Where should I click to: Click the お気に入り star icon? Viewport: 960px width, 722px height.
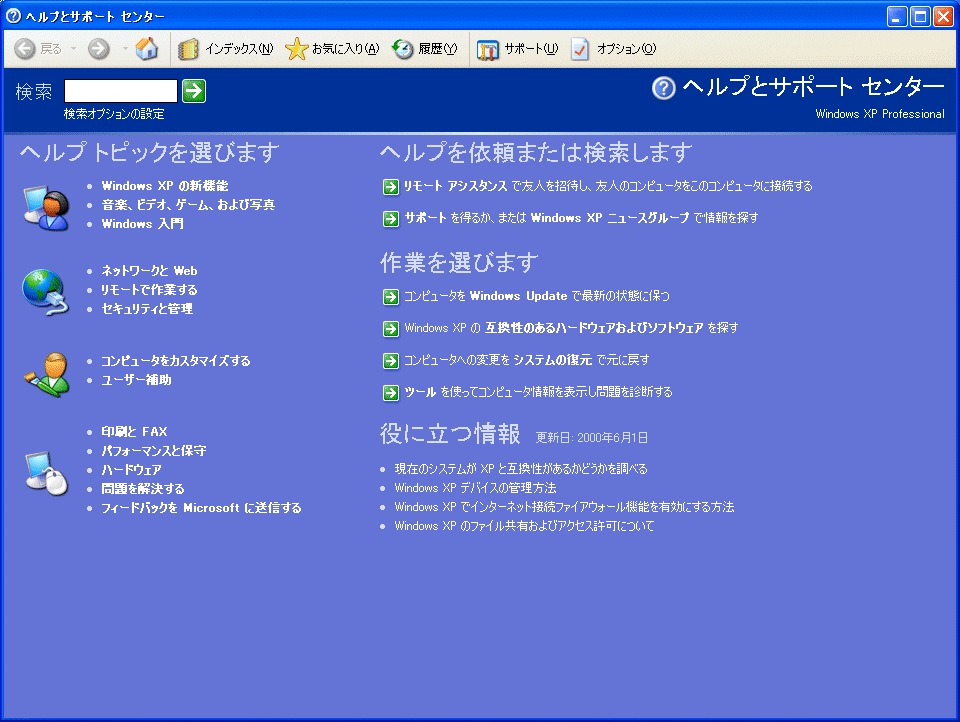(296, 49)
